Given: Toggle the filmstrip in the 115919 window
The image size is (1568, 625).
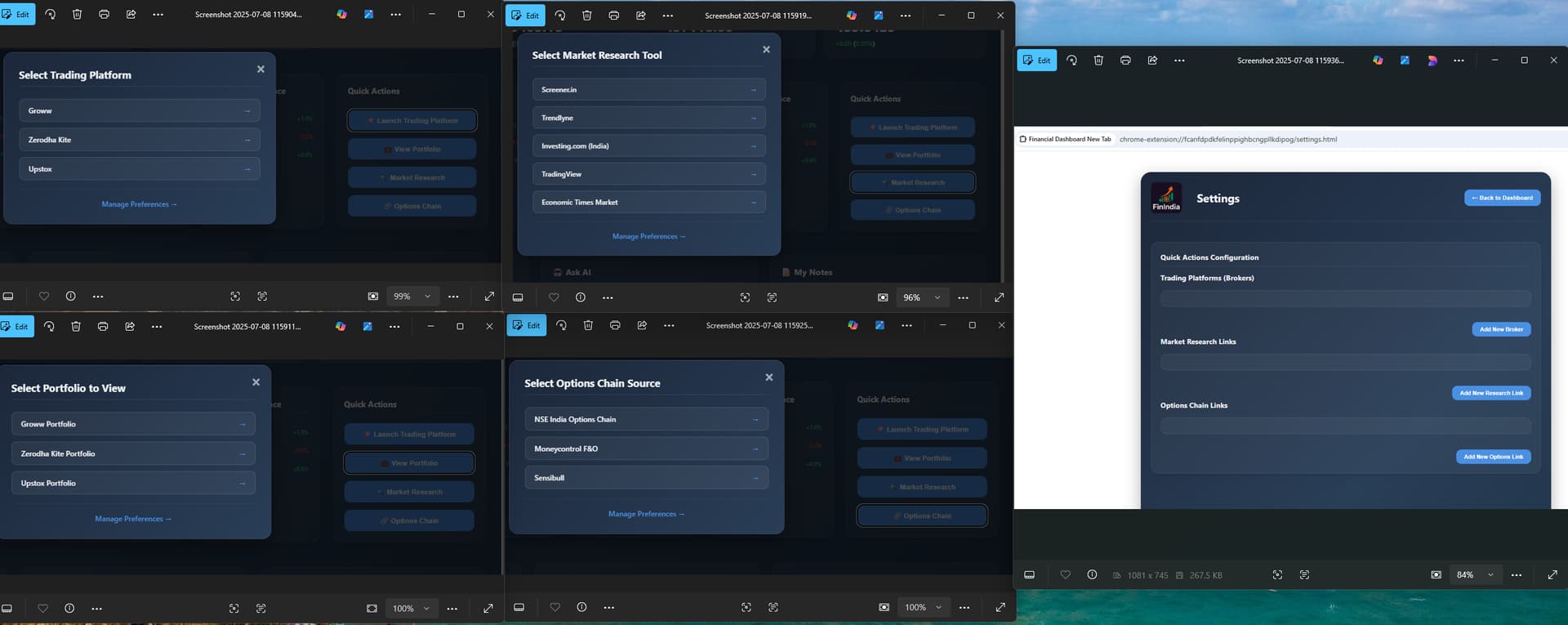Looking at the screenshot, I should (x=518, y=297).
